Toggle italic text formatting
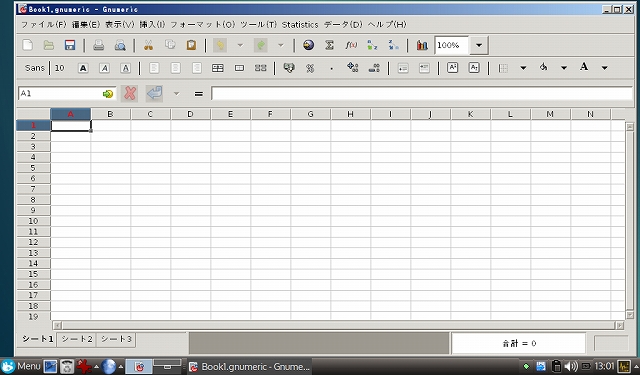640x375 pixels. [104, 68]
